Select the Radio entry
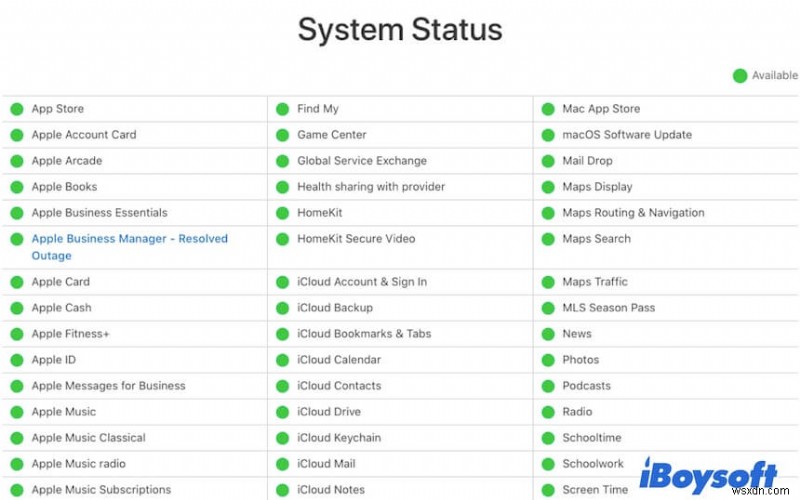Image resolution: width=800 pixels, height=500 pixels. pyautogui.click(x=577, y=412)
